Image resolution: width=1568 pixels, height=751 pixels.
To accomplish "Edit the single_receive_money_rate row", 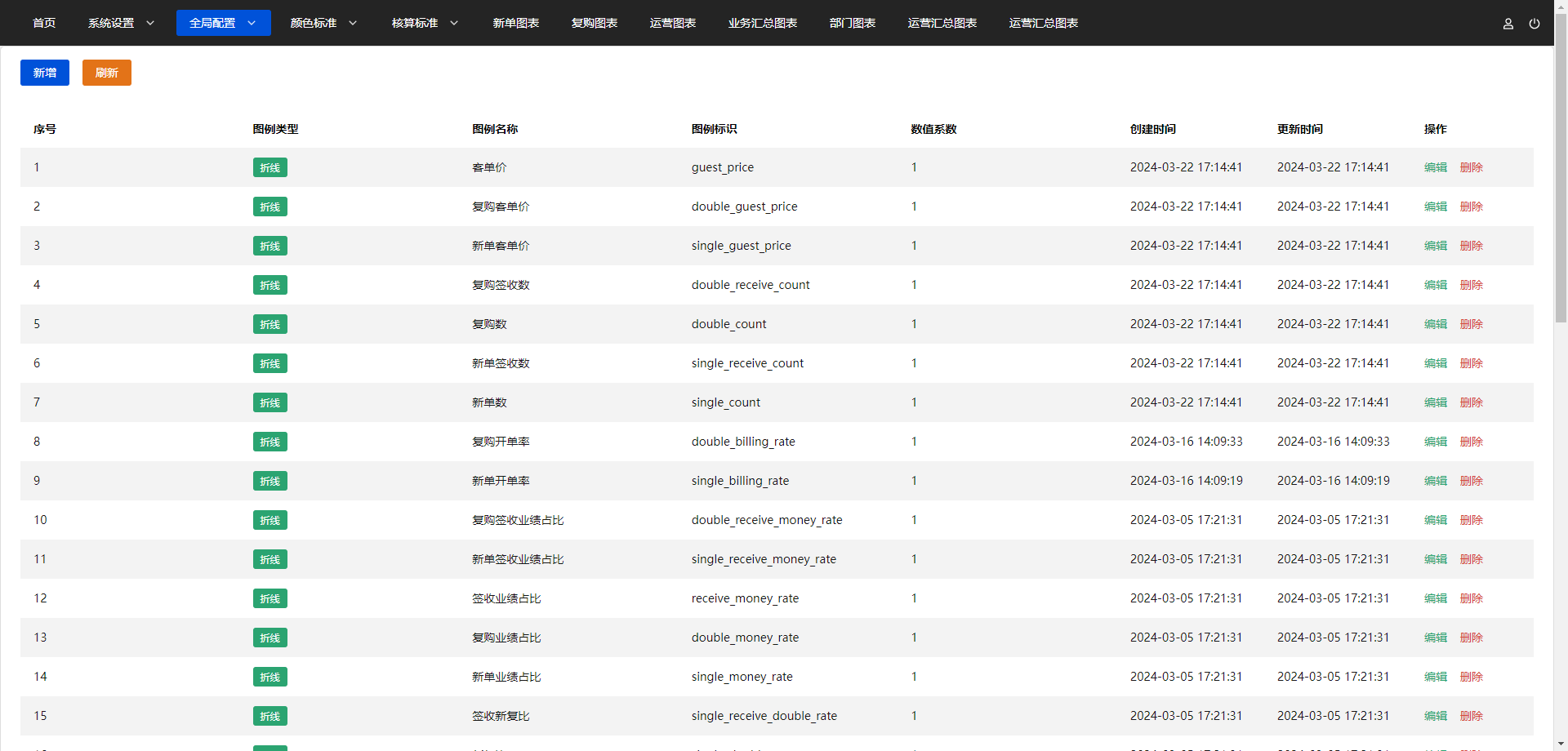I will 1436,559.
